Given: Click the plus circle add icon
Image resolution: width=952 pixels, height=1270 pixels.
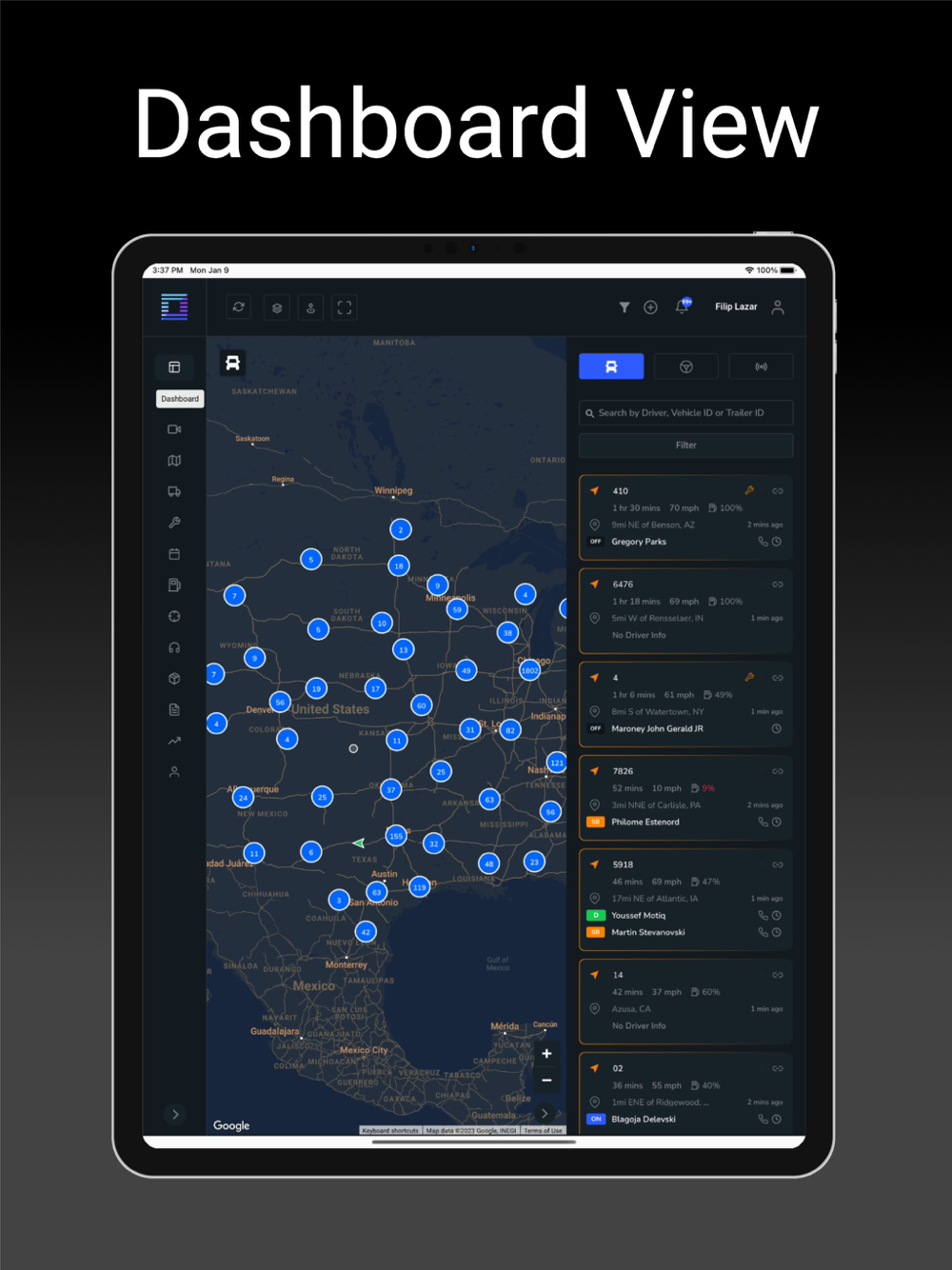Looking at the screenshot, I should click(x=650, y=307).
